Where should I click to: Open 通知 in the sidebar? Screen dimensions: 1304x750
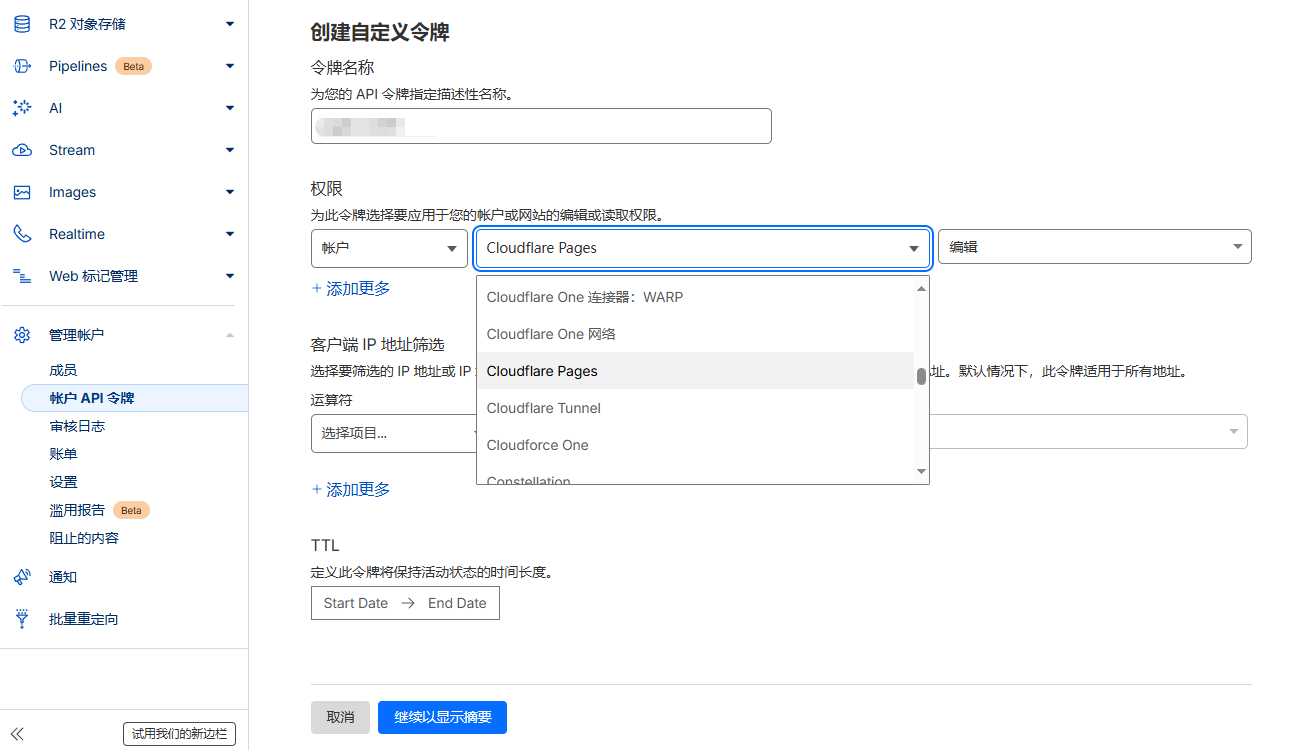pos(63,577)
